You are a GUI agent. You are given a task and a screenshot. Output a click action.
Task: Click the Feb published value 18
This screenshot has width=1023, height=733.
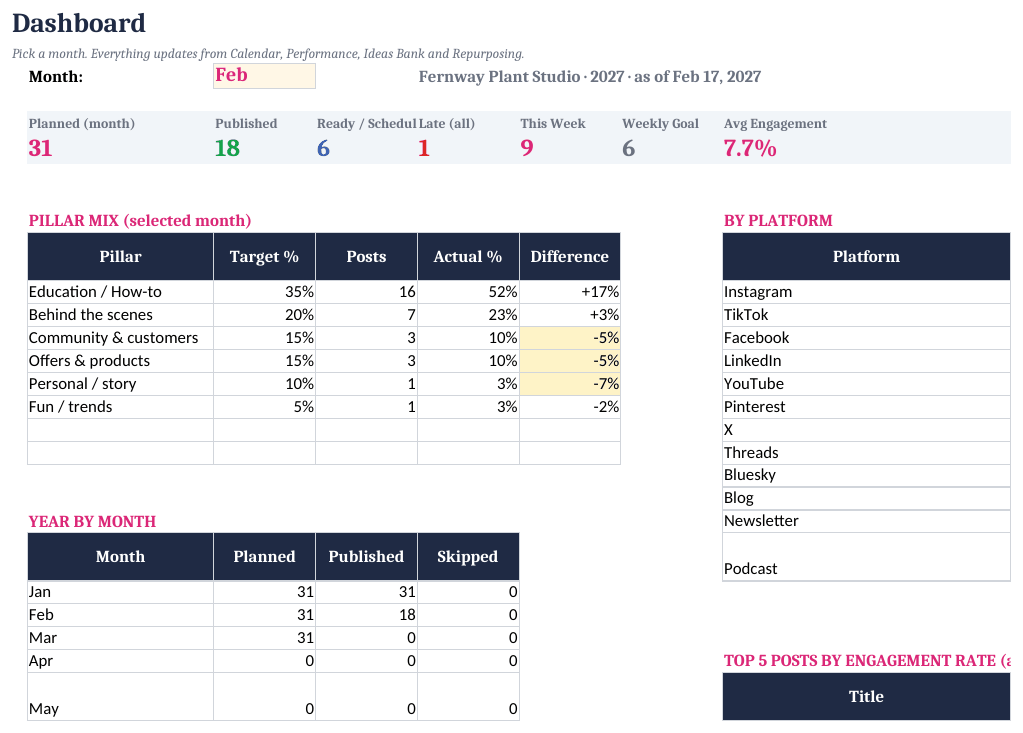click(x=366, y=615)
